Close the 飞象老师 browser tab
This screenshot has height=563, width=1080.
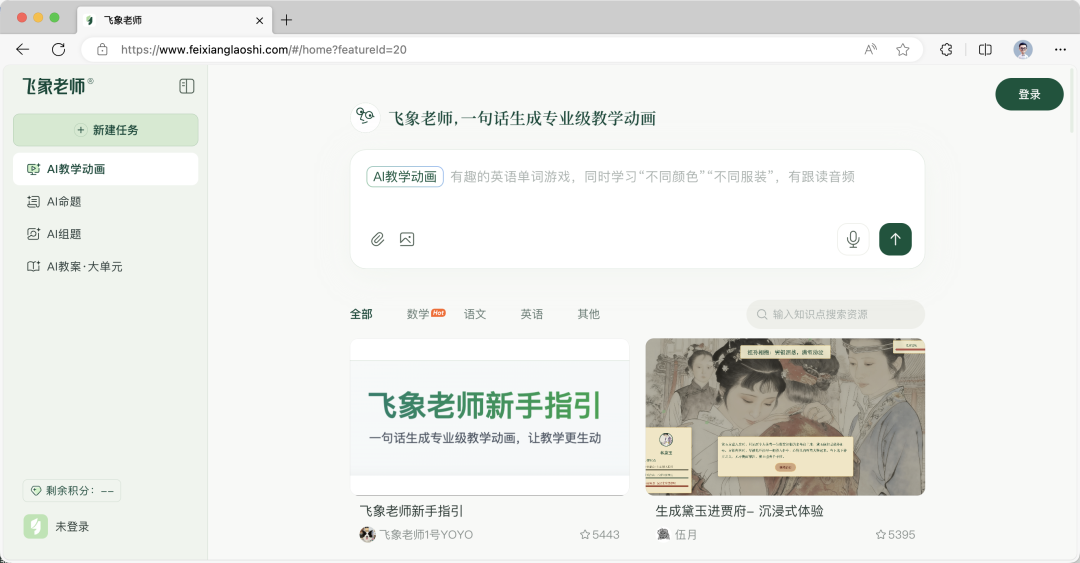pyautogui.click(x=260, y=21)
